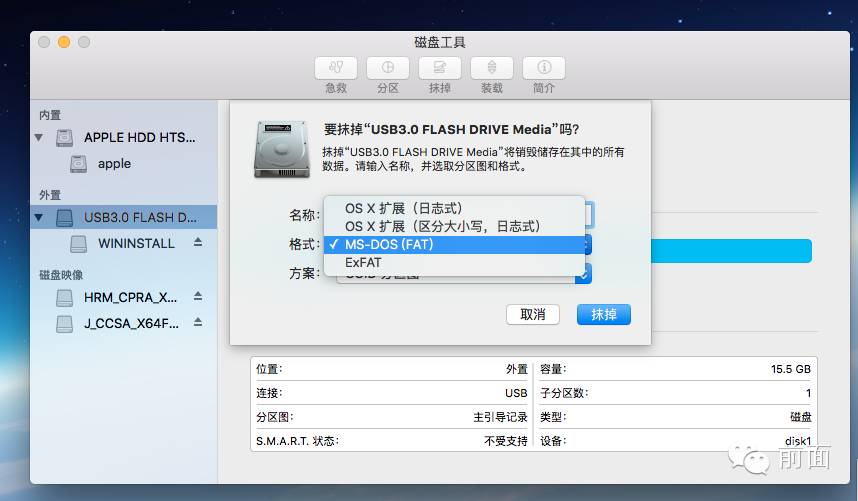Image resolution: width=858 pixels, height=501 pixels.
Task: Eject the J_CCSA_X64F disk image
Action: 198,322
